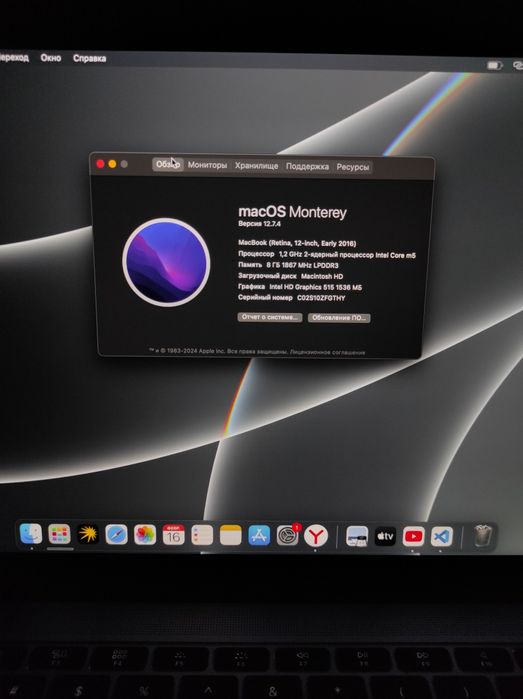Open the Notes app
Image resolution: width=523 pixels, height=699 pixels.
pyautogui.click(x=231, y=535)
